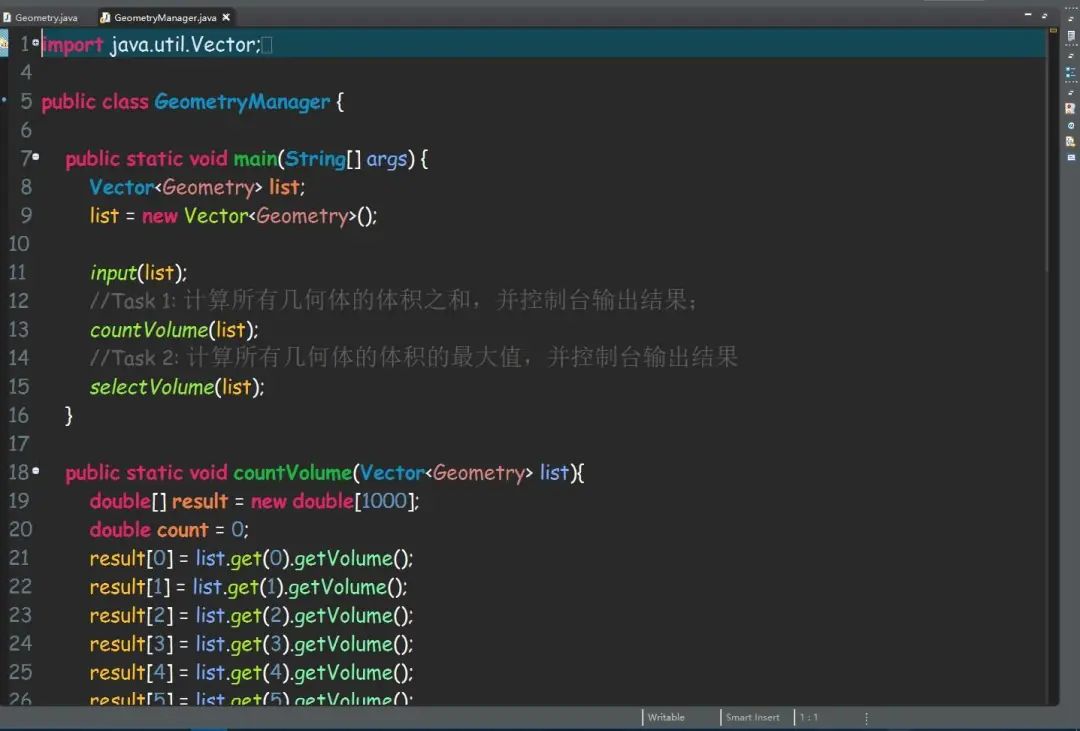Click the Smart Insert status bar field
This screenshot has width=1080, height=731.
point(752,717)
